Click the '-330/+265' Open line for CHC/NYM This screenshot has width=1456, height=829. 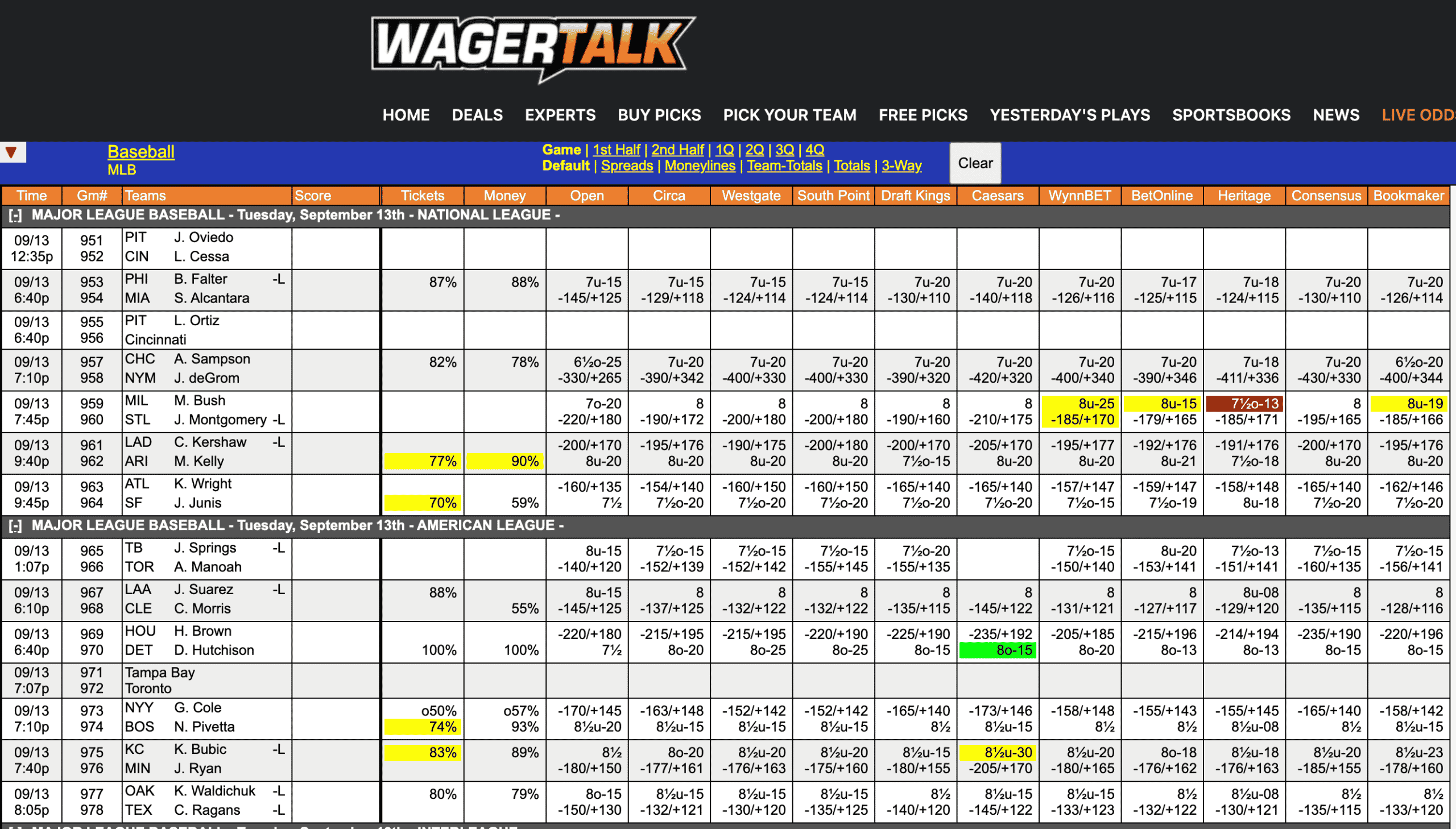tap(589, 378)
